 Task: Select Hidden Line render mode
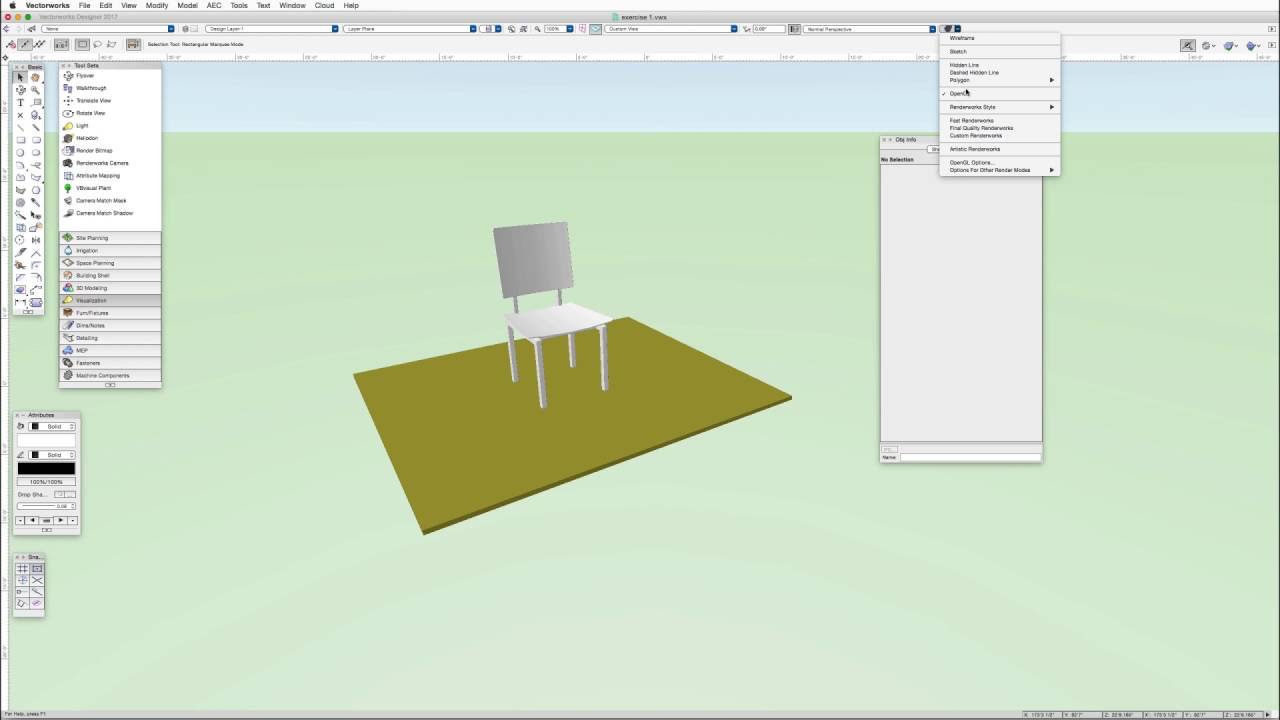pos(999,65)
